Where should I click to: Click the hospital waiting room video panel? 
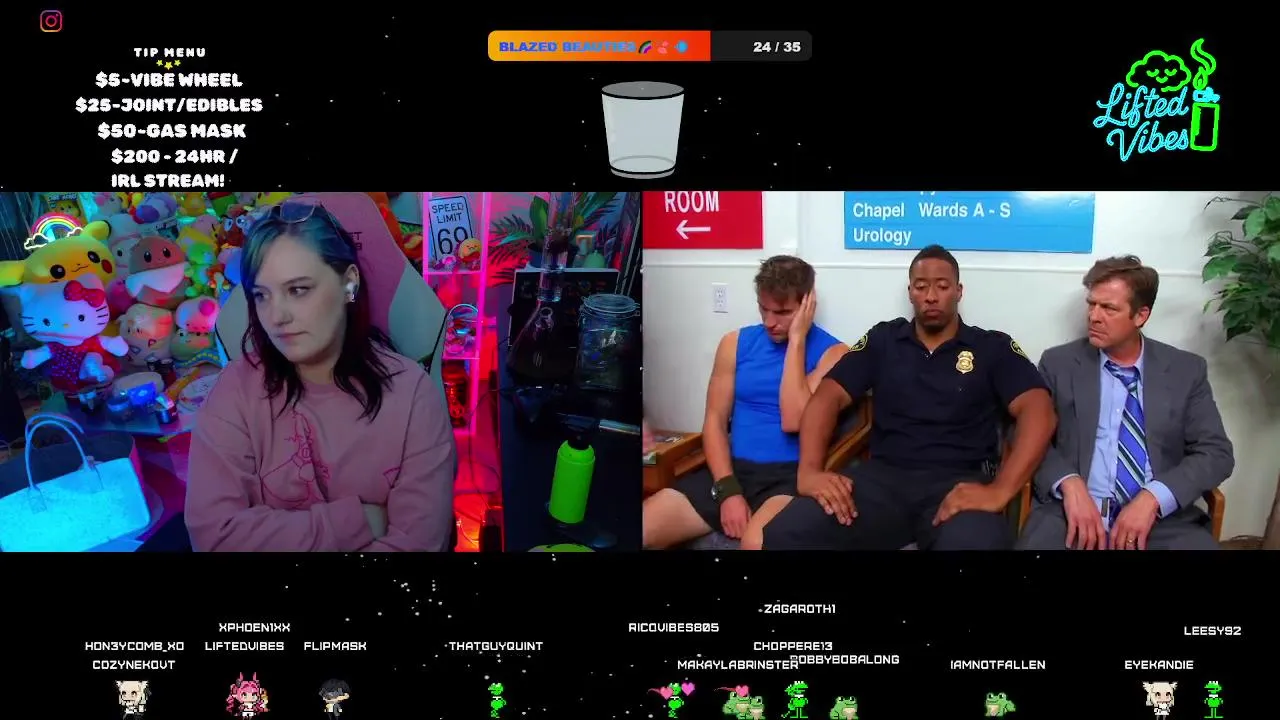961,371
